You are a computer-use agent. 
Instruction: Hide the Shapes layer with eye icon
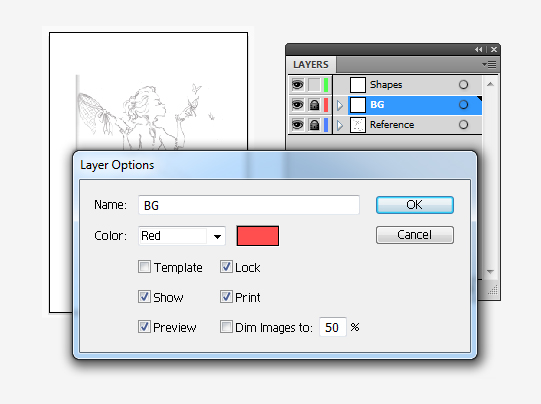click(x=297, y=85)
